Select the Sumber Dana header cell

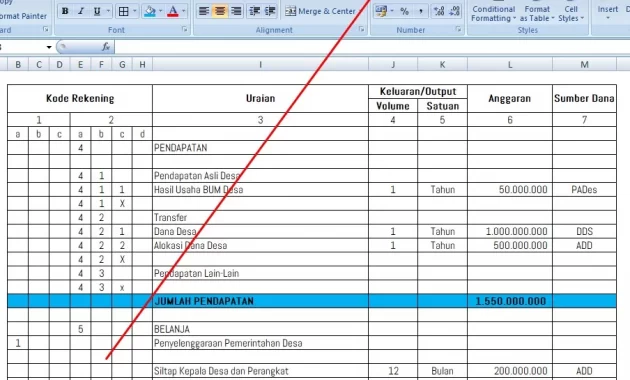click(x=584, y=98)
